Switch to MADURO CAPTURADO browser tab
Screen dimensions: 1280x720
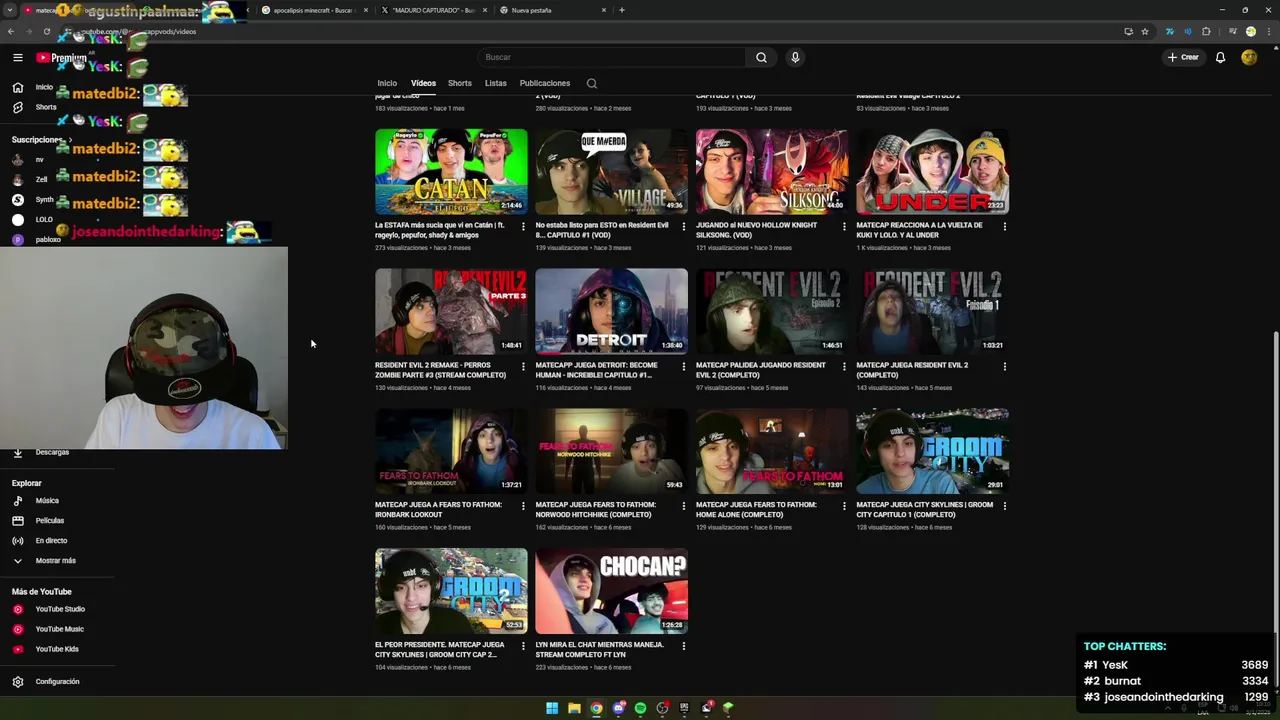pos(433,10)
